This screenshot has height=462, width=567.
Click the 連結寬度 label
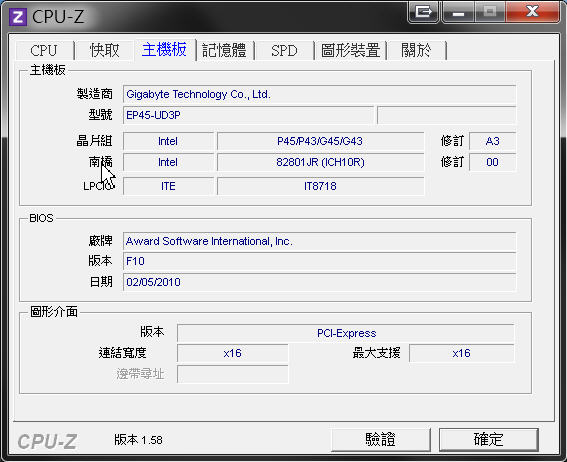pos(122,353)
